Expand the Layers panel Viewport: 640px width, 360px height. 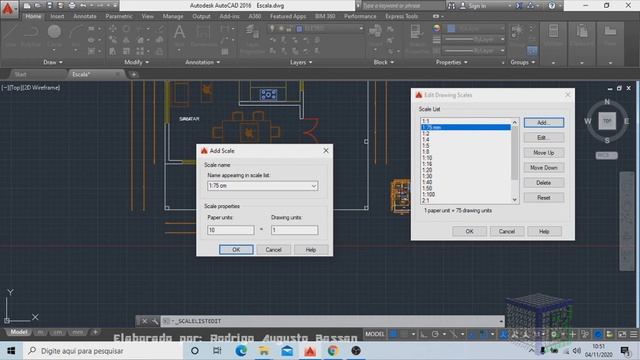click(x=301, y=62)
